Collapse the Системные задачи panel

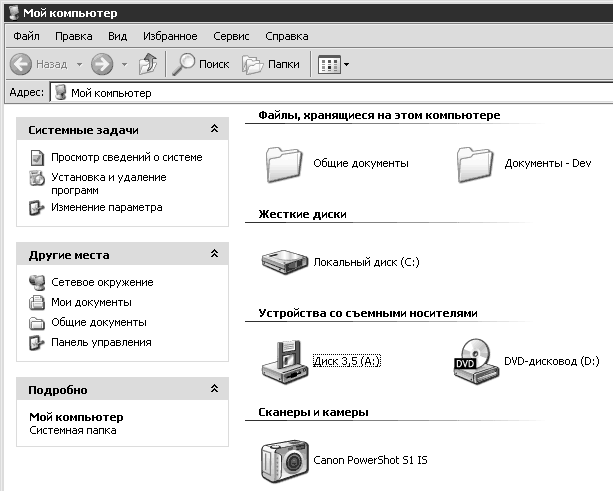[x=214, y=130]
